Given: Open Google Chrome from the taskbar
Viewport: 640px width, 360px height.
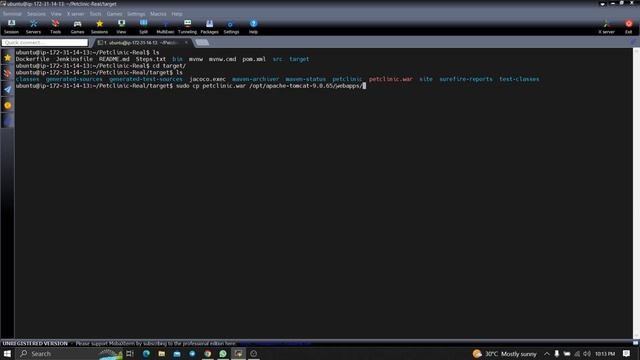Looking at the screenshot, I should click(207, 353).
